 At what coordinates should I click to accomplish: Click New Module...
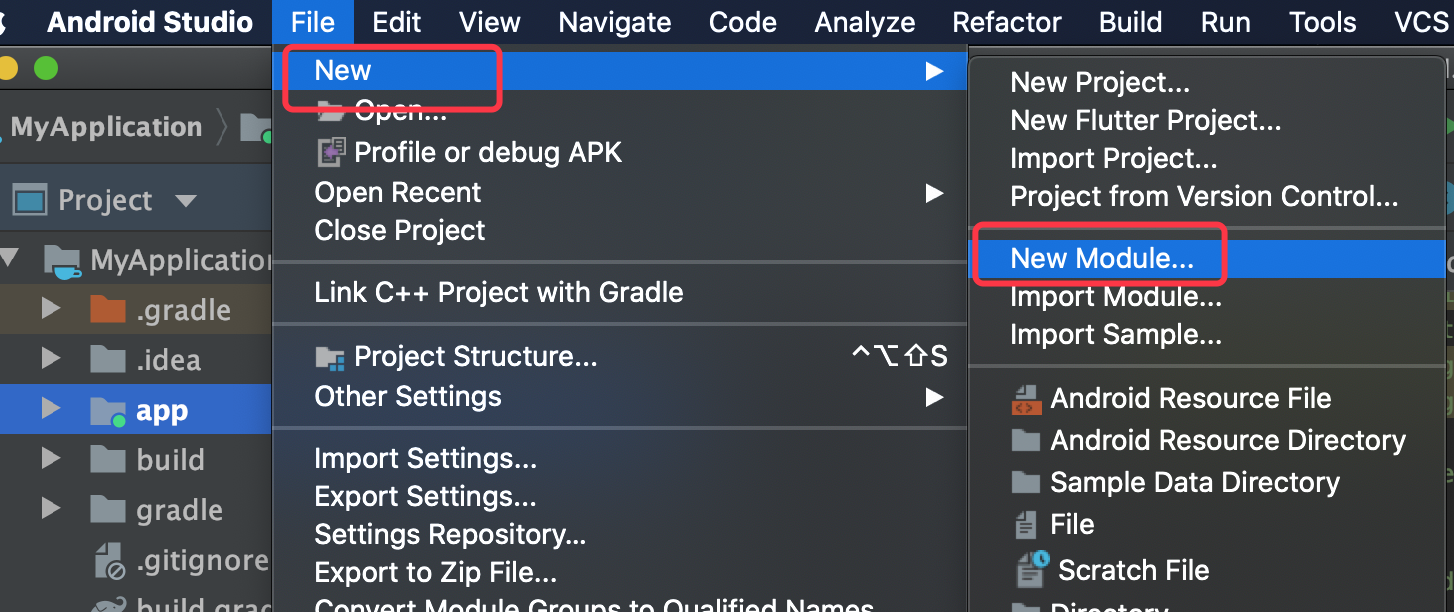(1098, 258)
